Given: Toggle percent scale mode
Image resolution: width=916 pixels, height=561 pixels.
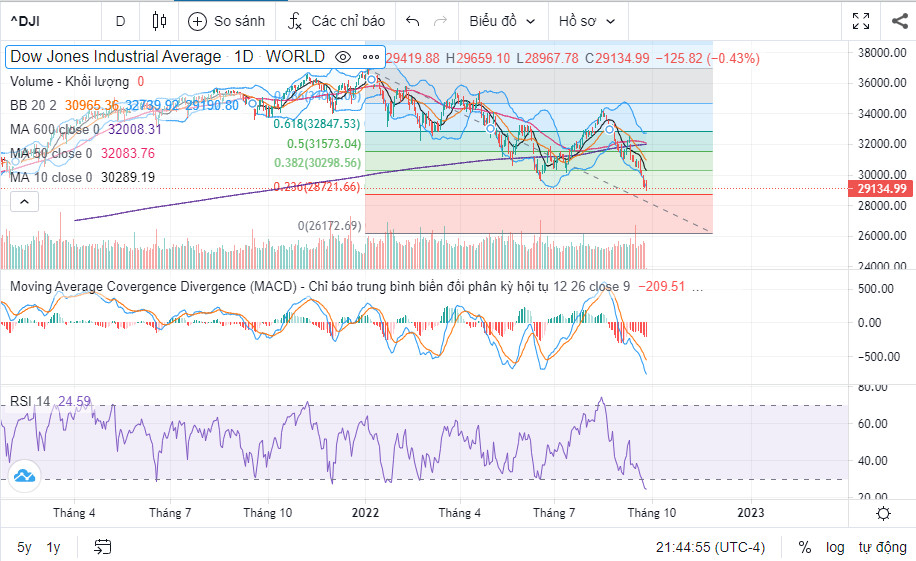Looking at the screenshot, I should (804, 547).
